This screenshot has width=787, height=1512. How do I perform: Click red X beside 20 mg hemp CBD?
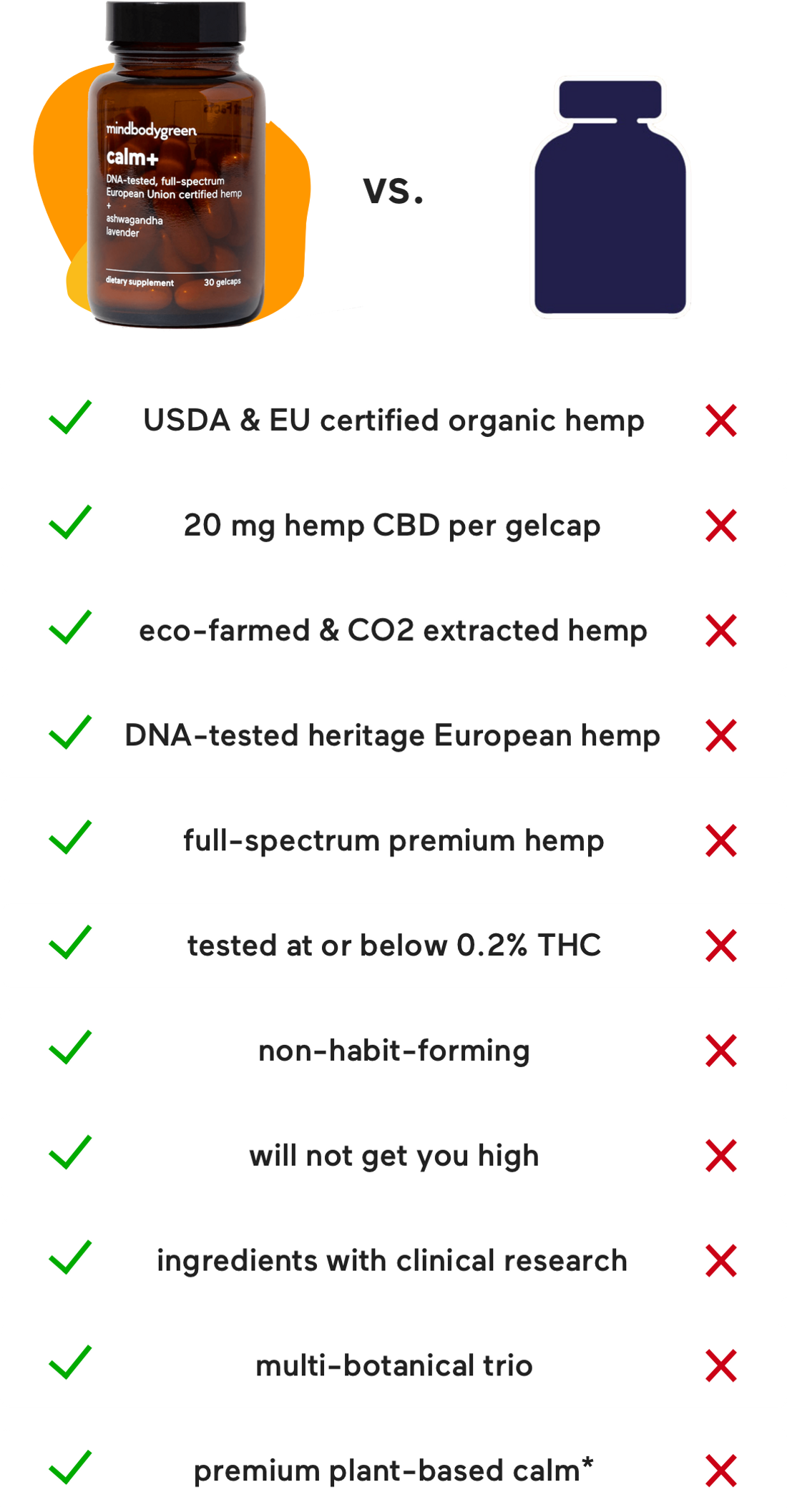coord(720,526)
